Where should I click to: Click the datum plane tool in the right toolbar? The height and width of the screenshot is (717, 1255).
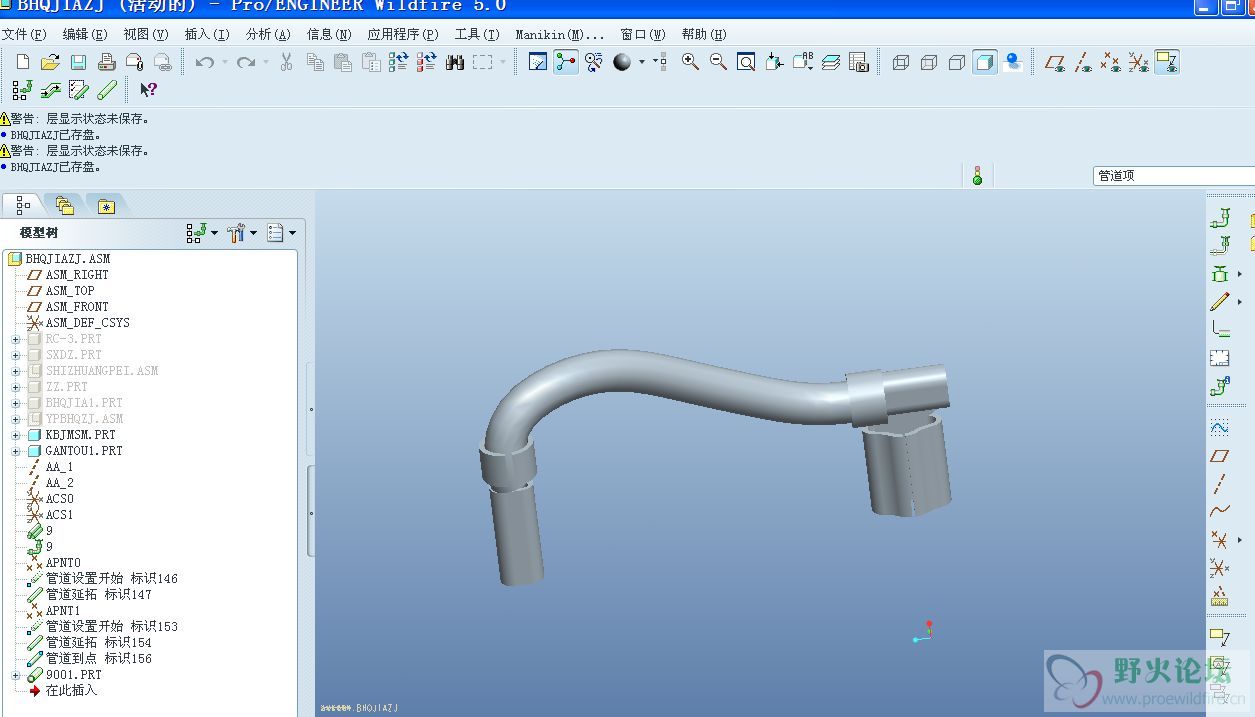[x=1219, y=456]
